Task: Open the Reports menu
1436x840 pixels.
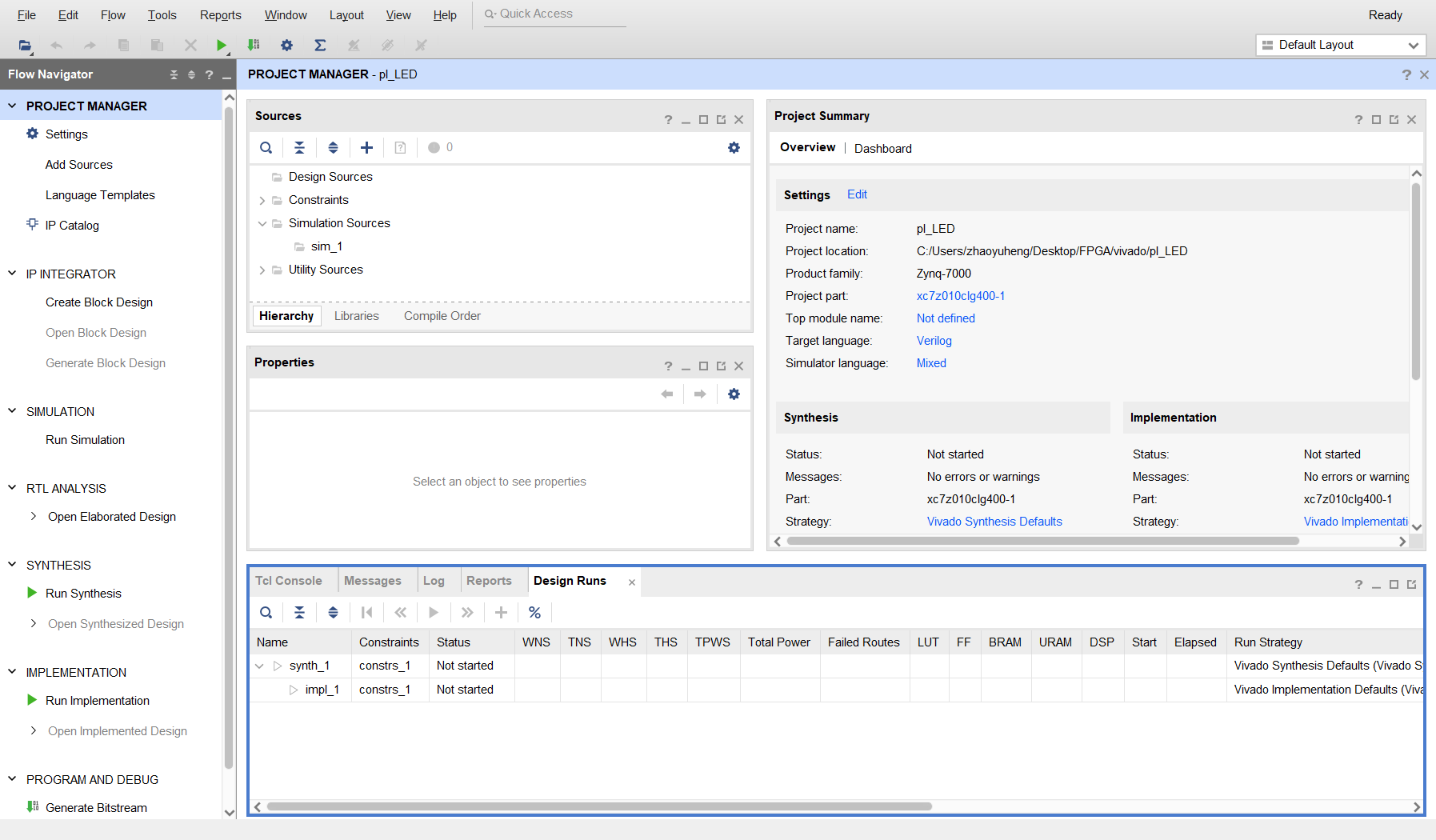Action: click(x=221, y=15)
